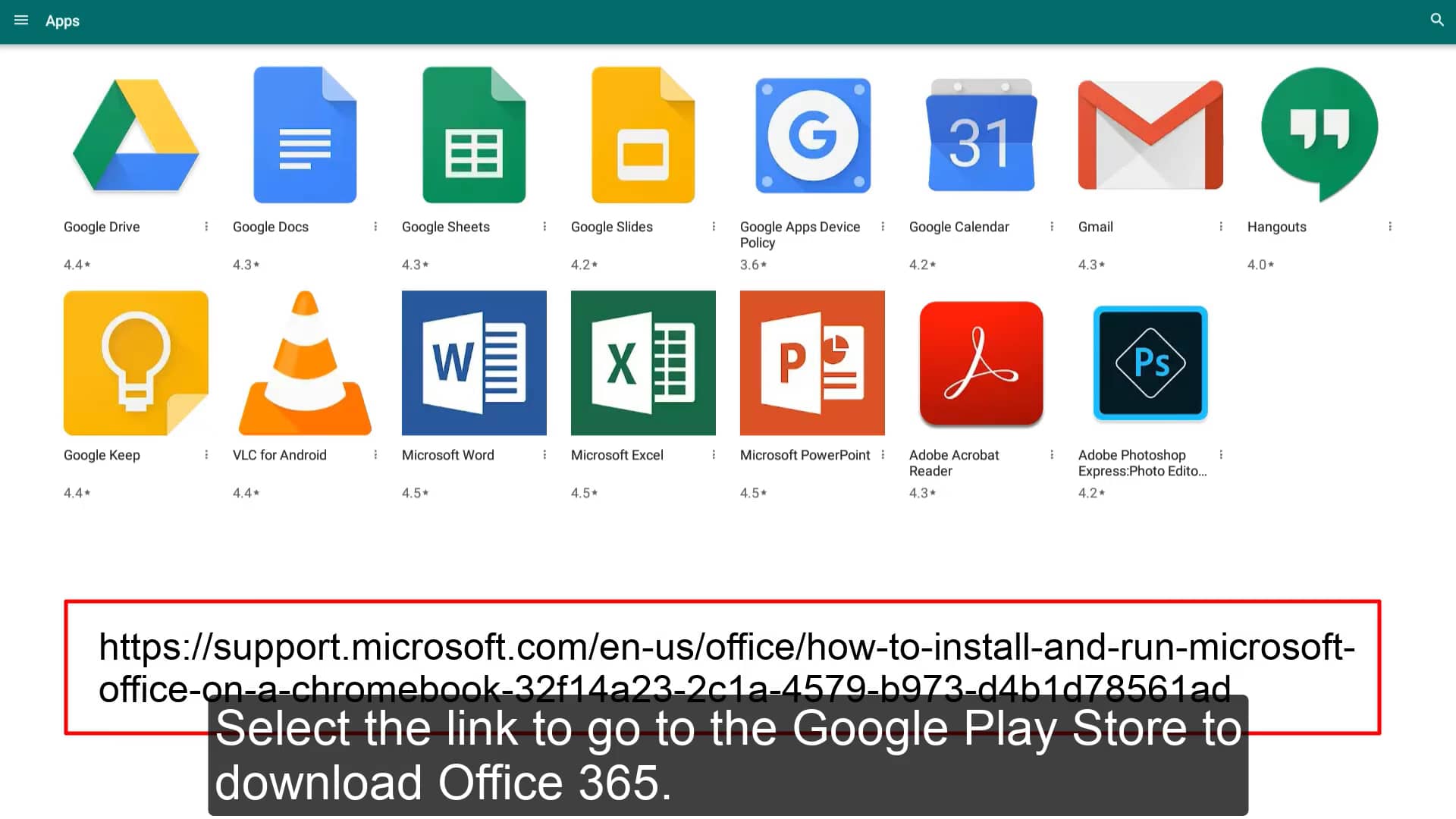Select the Google Docs title text
The height and width of the screenshot is (819, 1456).
click(x=271, y=227)
